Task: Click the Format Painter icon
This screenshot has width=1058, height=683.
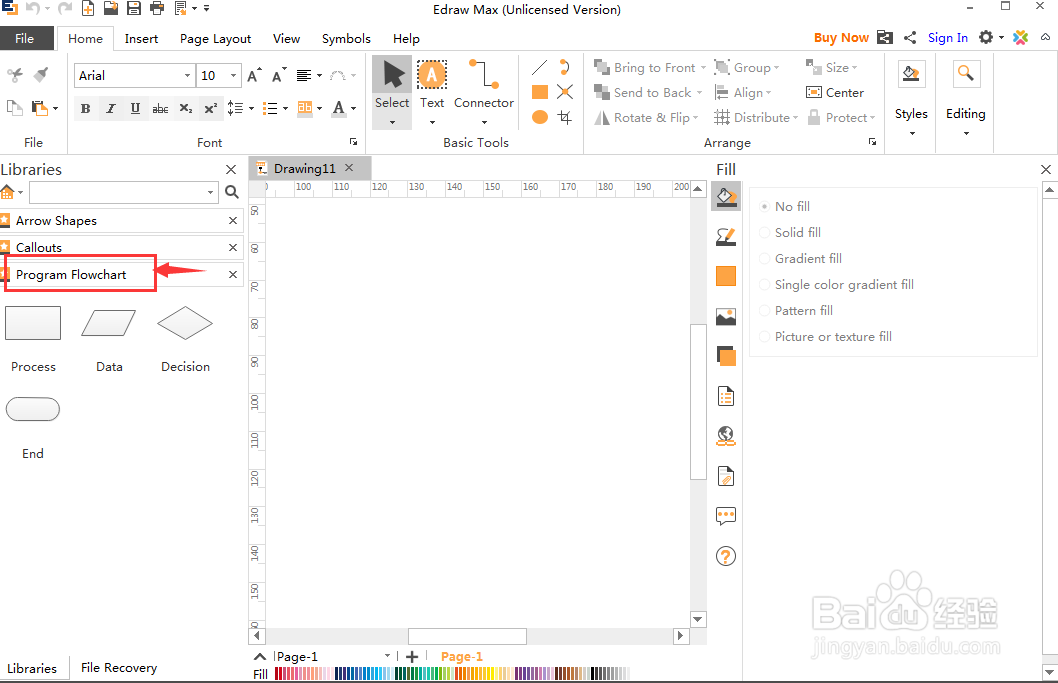Action: pos(41,75)
